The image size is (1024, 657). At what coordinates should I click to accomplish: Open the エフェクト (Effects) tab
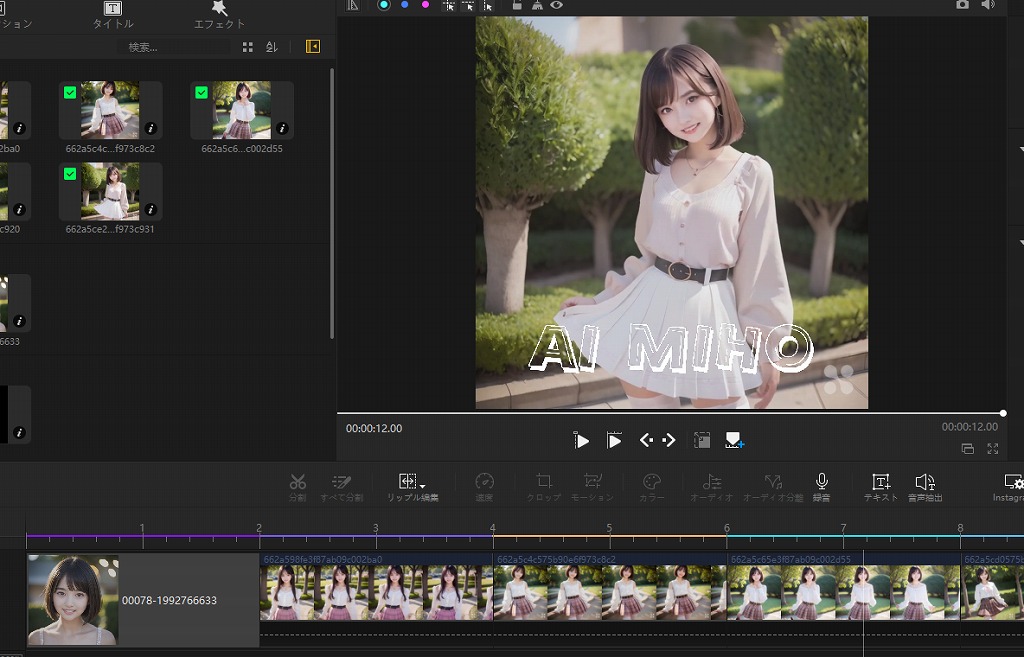click(x=219, y=16)
